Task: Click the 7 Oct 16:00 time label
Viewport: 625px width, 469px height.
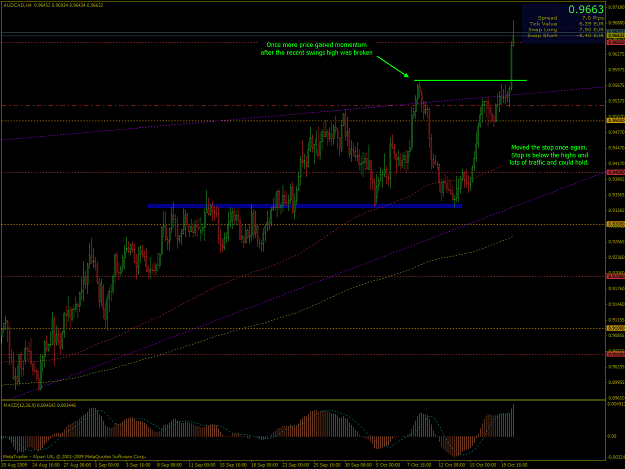Action: [419, 465]
